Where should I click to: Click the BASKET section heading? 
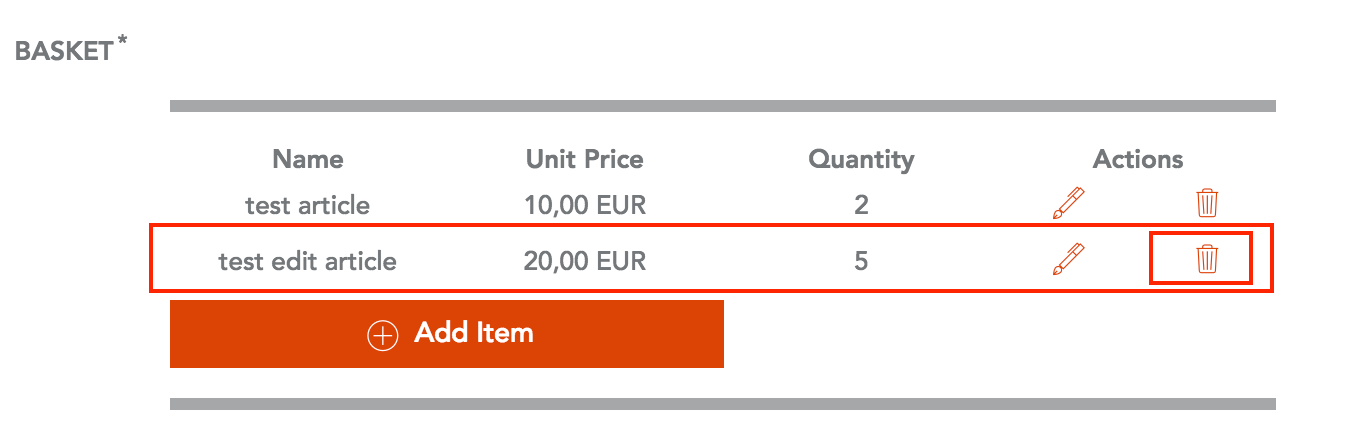[64, 52]
